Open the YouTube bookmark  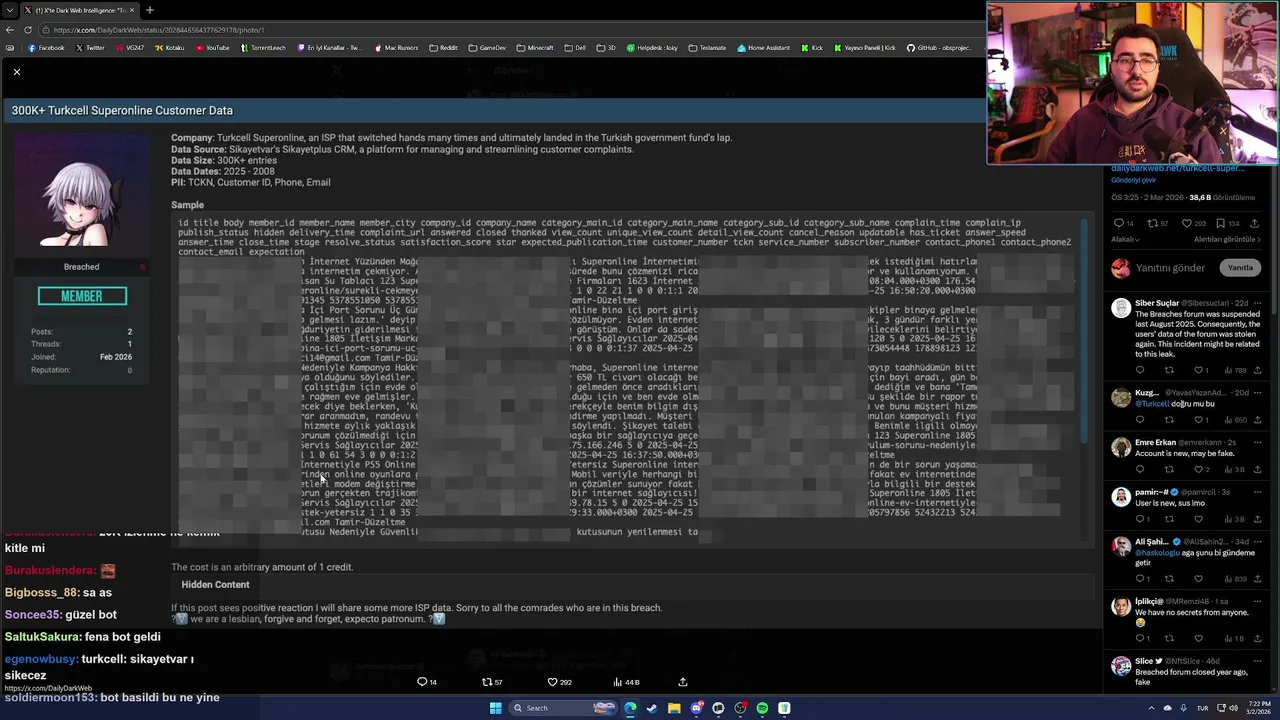(x=212, y=48)
